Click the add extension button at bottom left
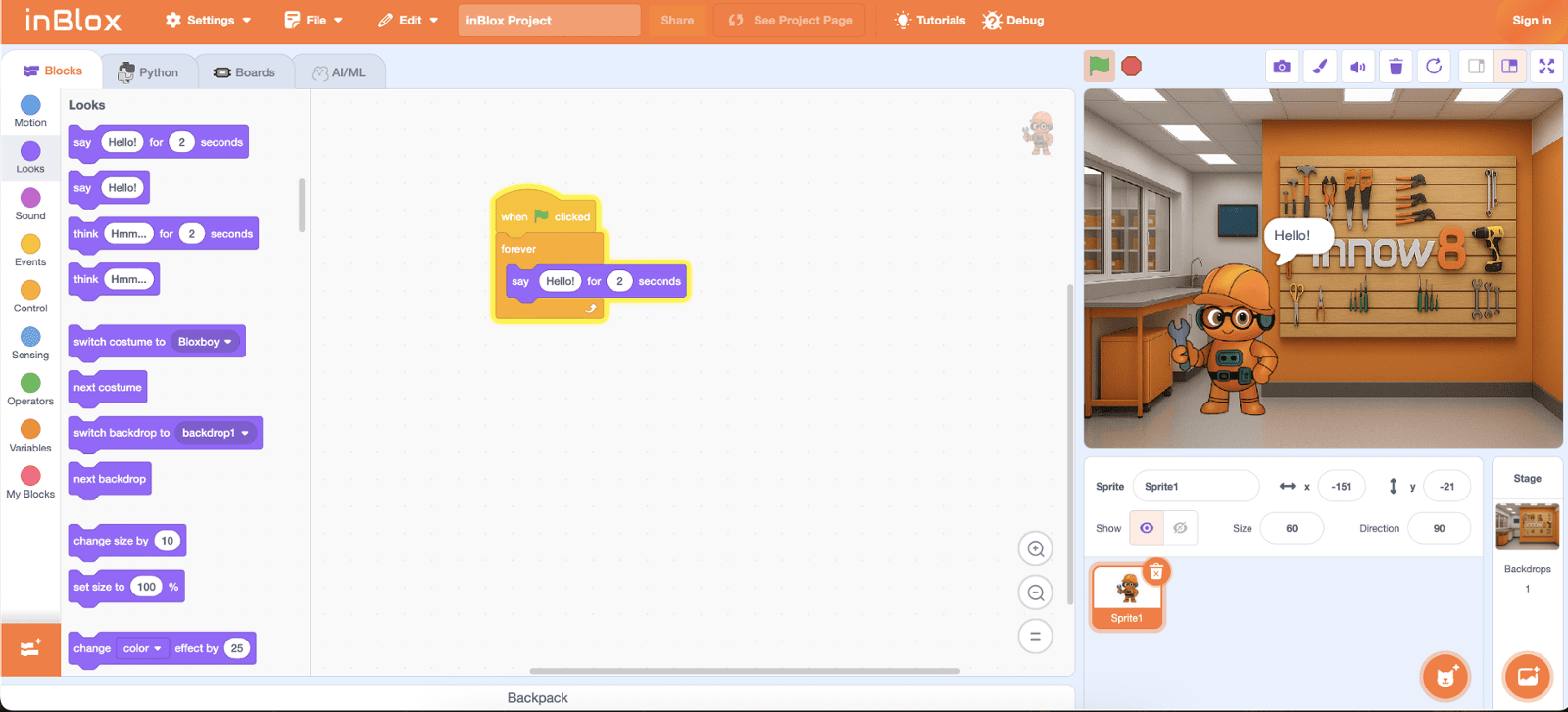1568x712 pixels. point(30,648)
